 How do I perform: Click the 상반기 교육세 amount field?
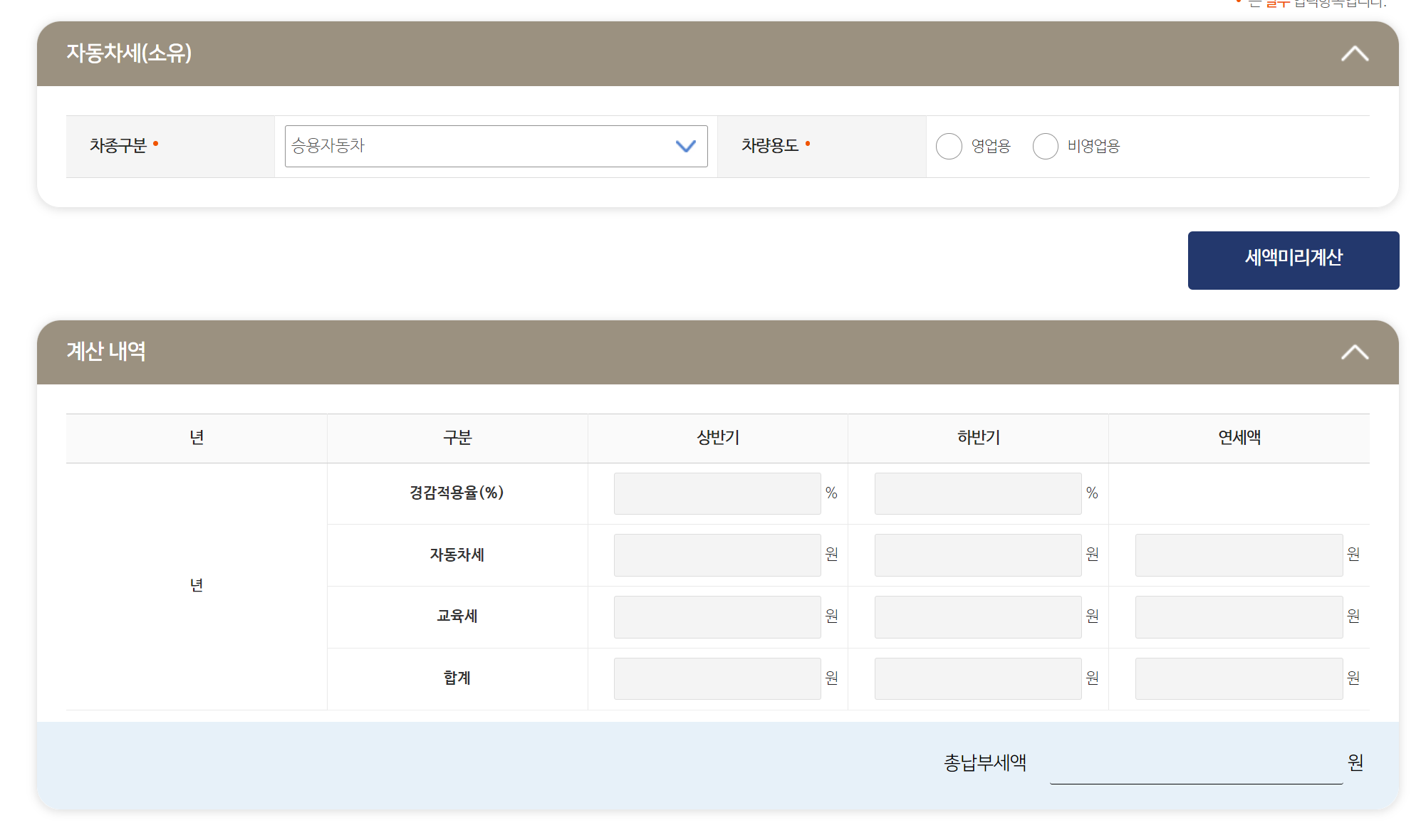point(717,617)
